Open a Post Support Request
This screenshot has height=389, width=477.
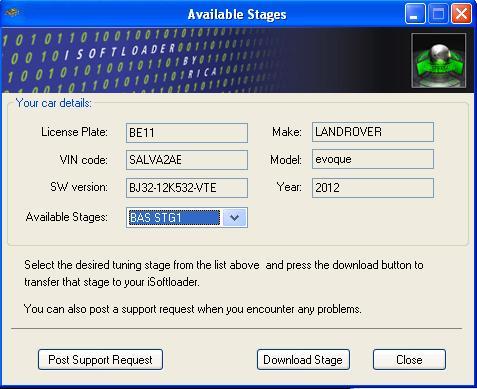click(x=100, y=359)
